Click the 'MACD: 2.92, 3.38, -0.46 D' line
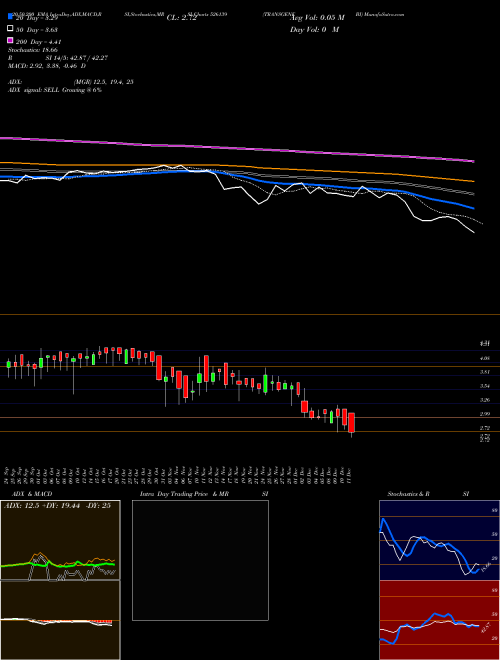This screenshot has width=500, height=660. pos(47,66)
